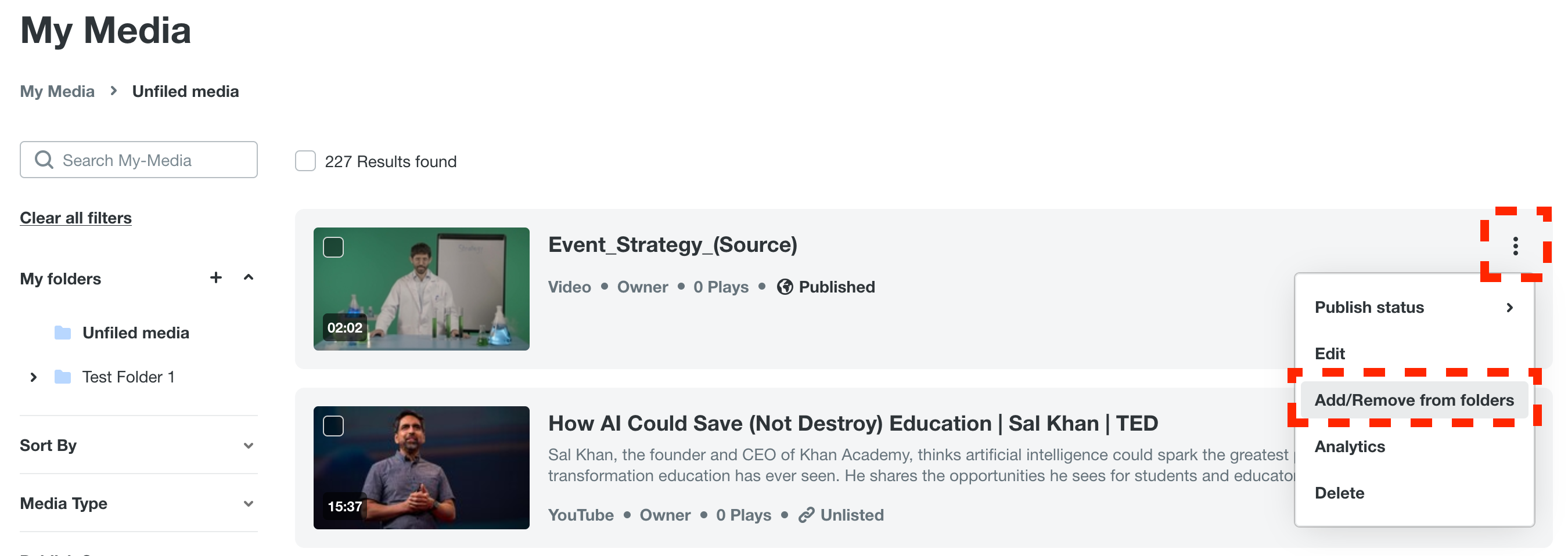
Task: Click the plus icon to add folder
Action: point(215,278)
